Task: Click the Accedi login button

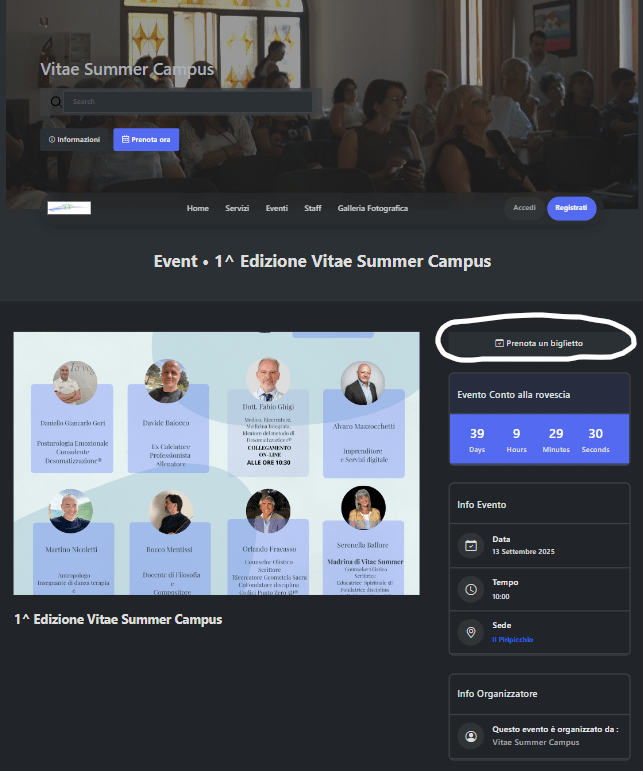Action: (x=524, y=208)
